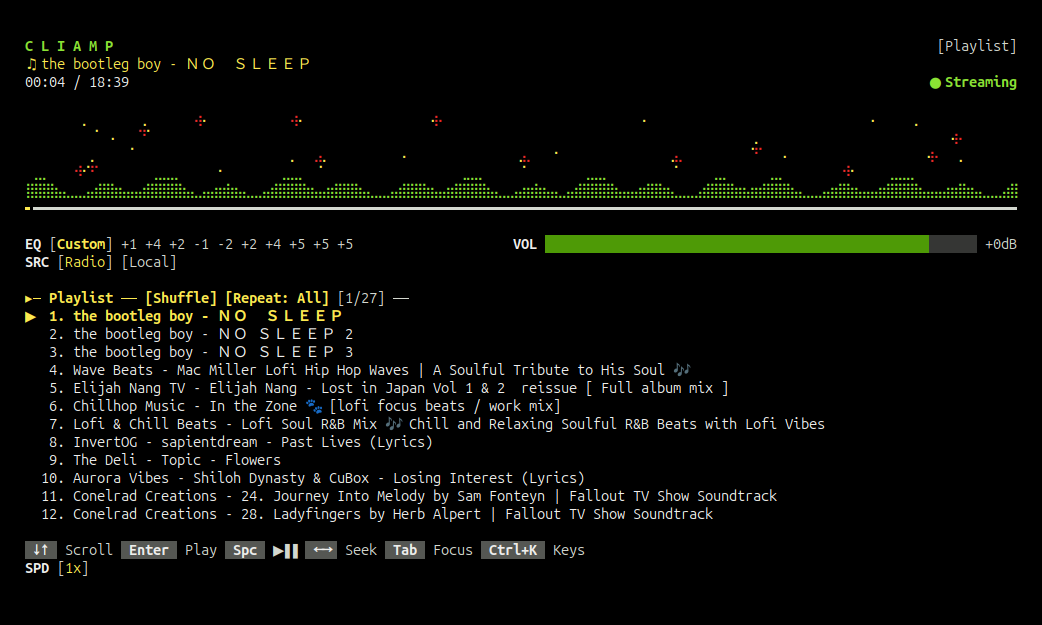Select track 9 The Deli Flowers
This screenshot has width=1042, height=625.
point(165,459)
